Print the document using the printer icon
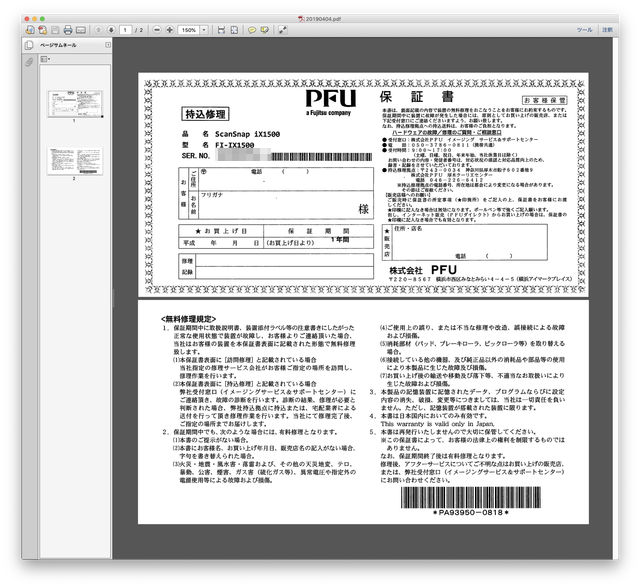Viewport: 640px width, 588px height. click(68, 30)
